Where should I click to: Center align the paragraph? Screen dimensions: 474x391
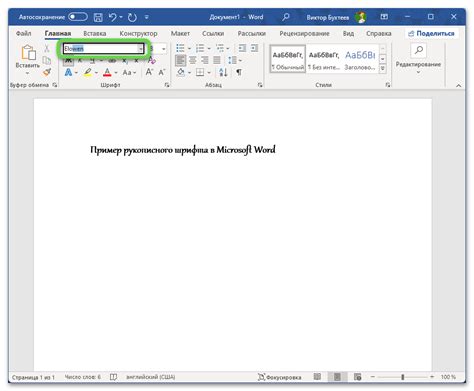[193, 60]
